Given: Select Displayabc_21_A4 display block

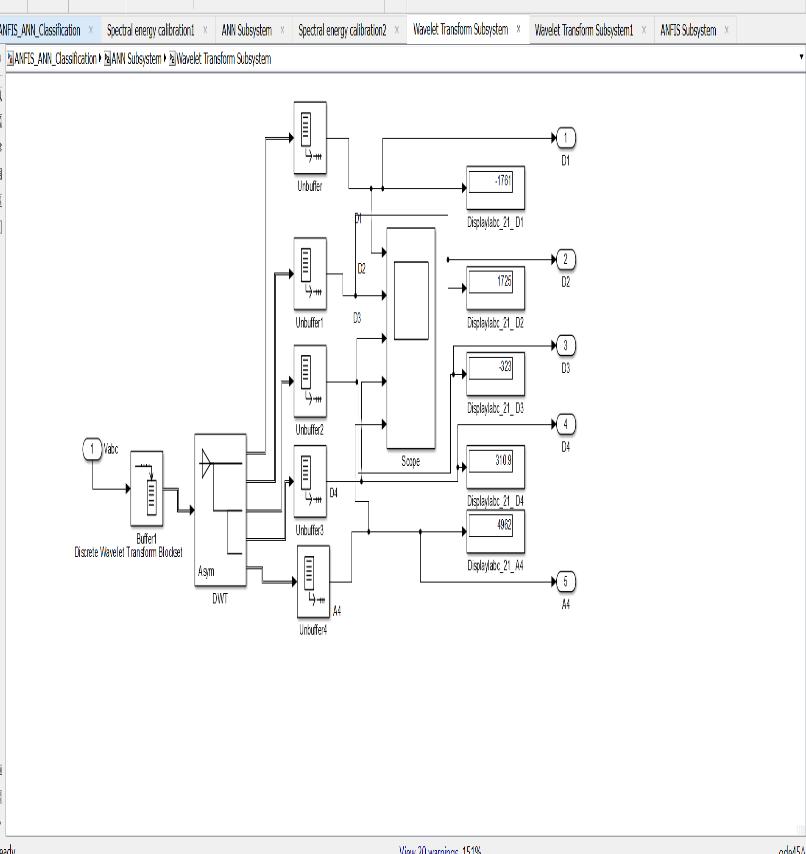Looking at the screenshot, I should pyautogui.click(x=496, y=531).
